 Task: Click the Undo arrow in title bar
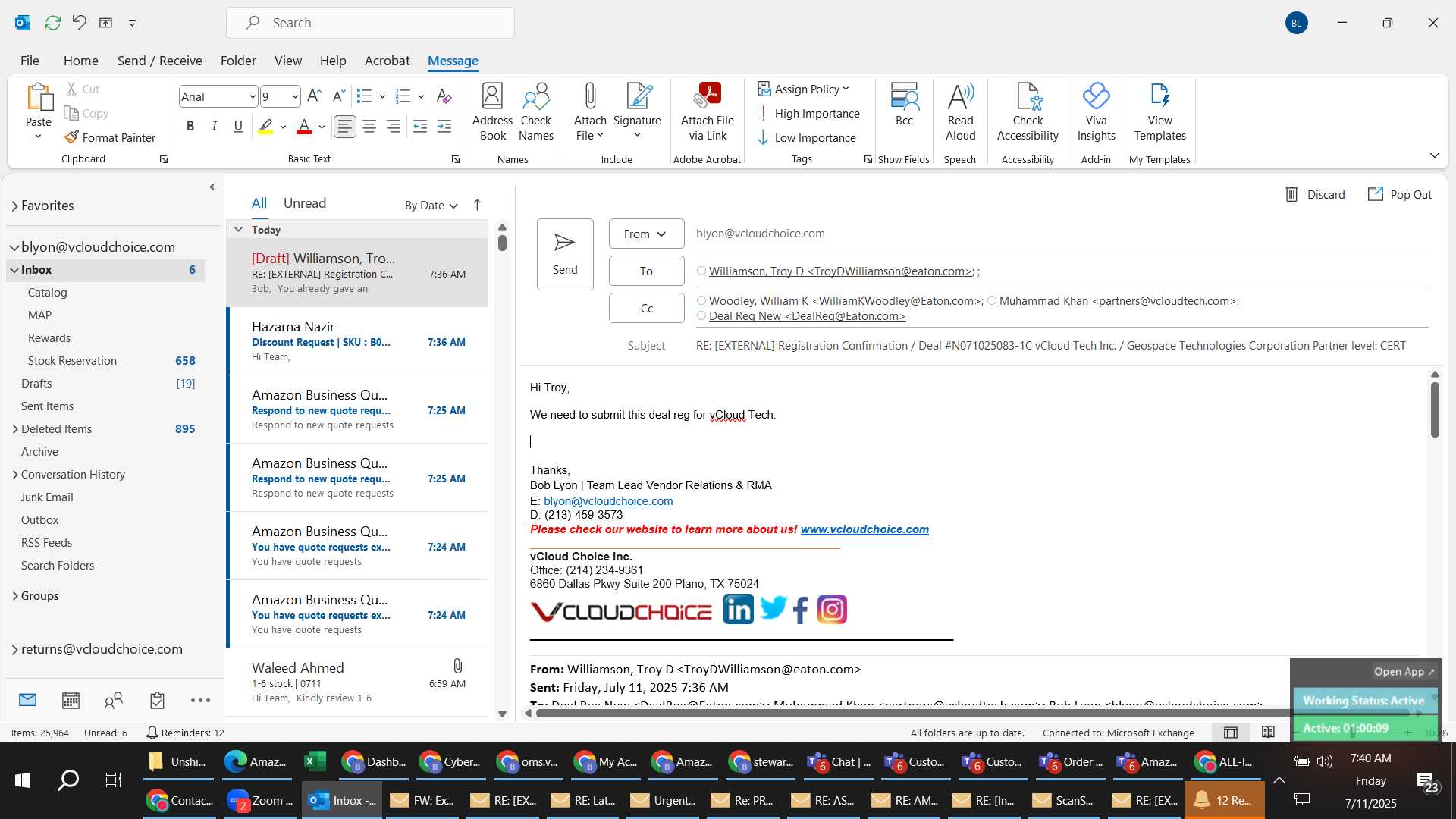79,22
